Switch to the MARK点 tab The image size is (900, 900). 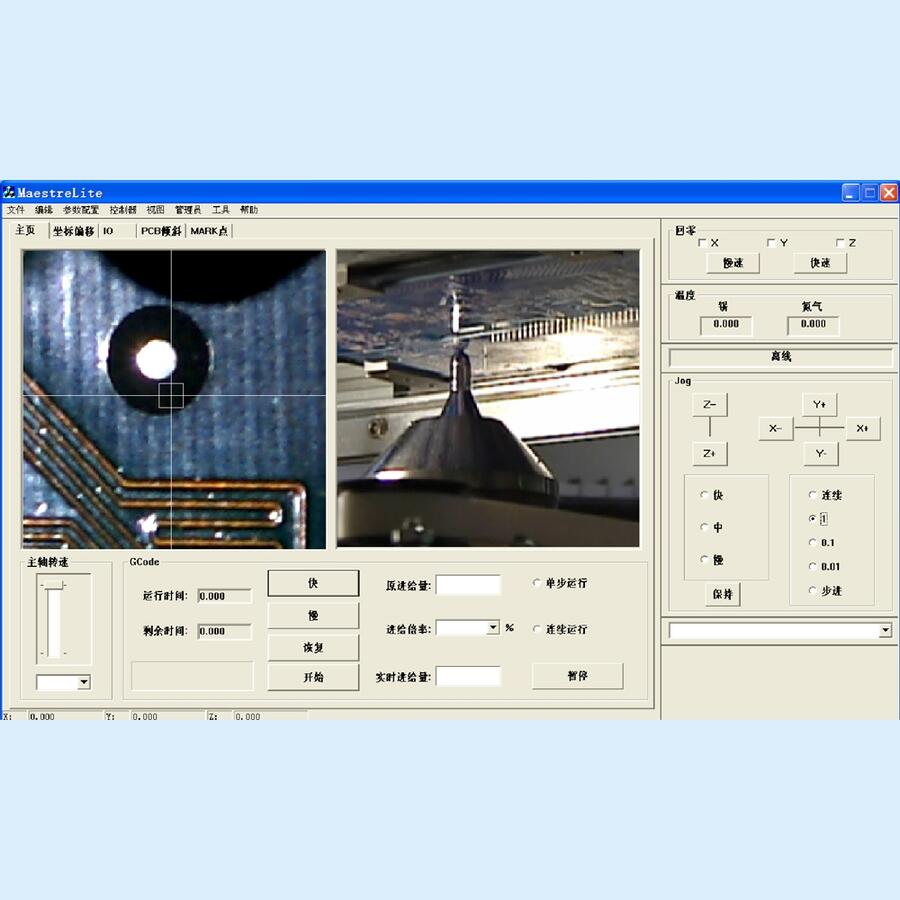point(209,231)
